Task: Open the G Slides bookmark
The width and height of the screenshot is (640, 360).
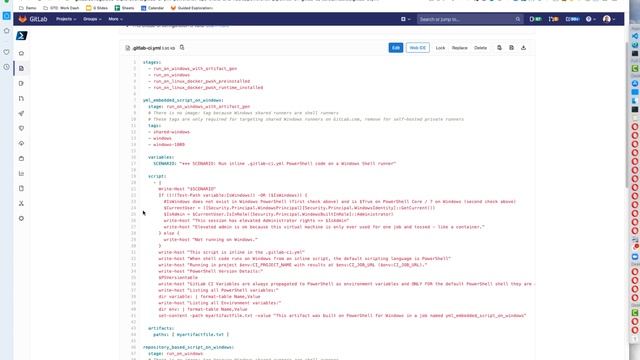Action: 97,8
